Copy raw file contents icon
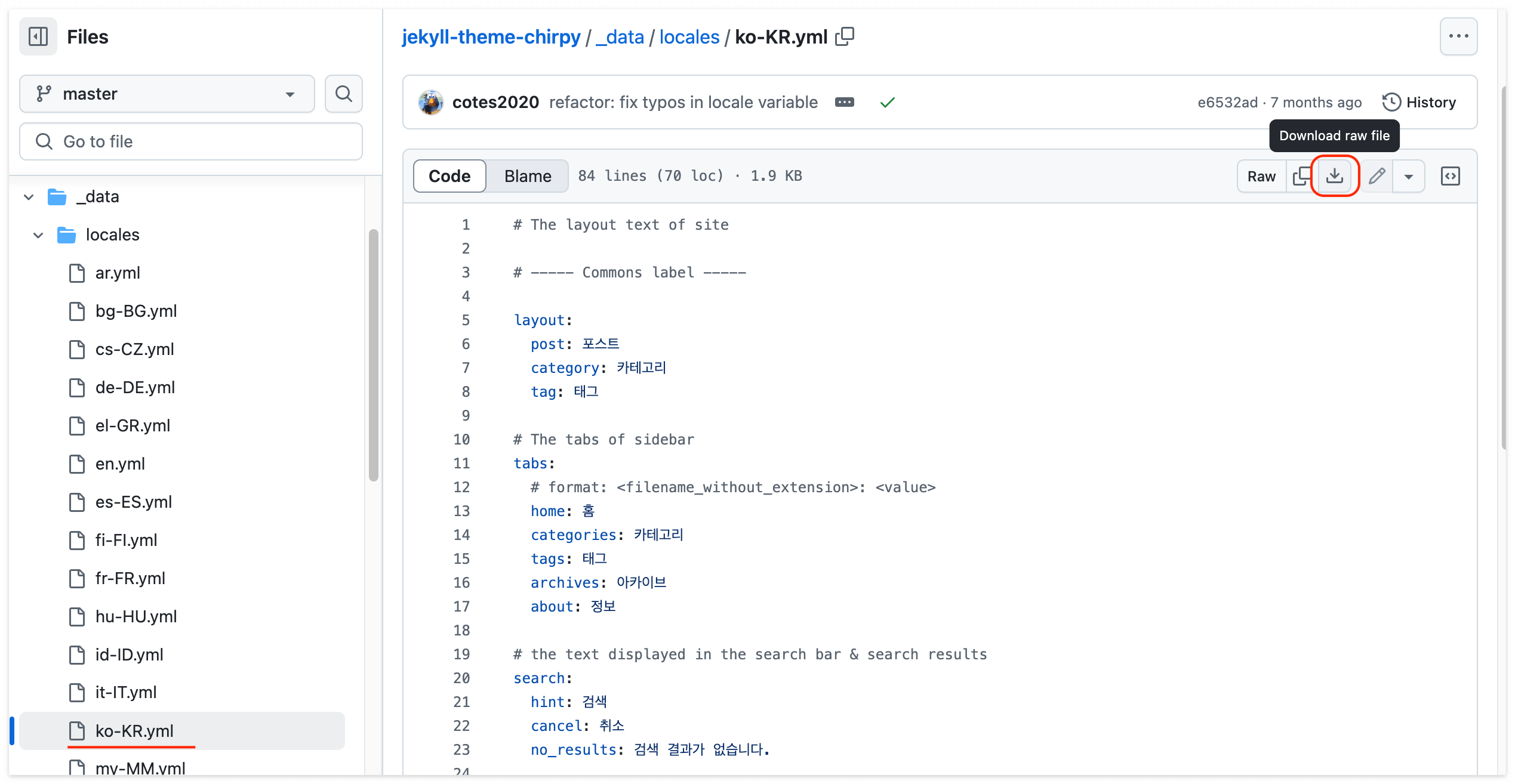Screen dimensions: 1515x784 point(1301,176)
